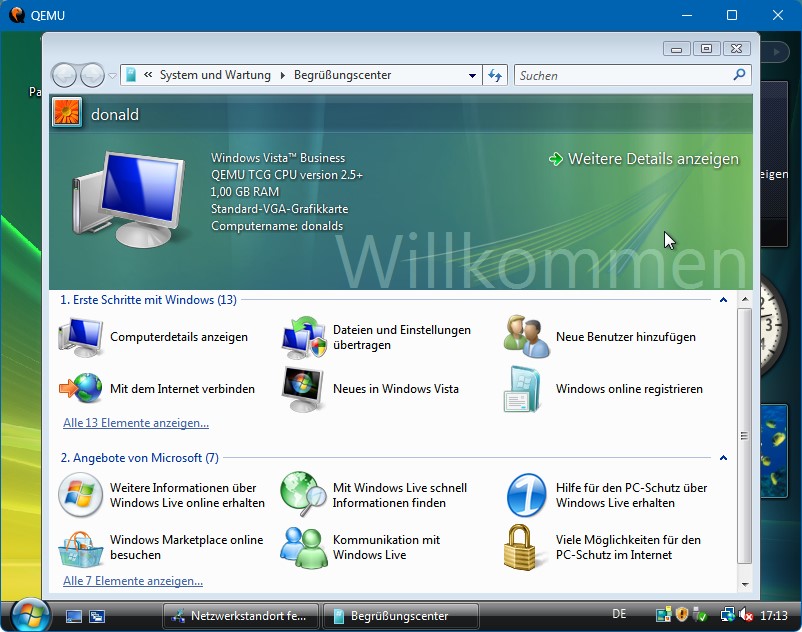Viewport: 802px width, 632px height.
Task: Click the vertical scrollbar thumb
Action: click(745, 436)
